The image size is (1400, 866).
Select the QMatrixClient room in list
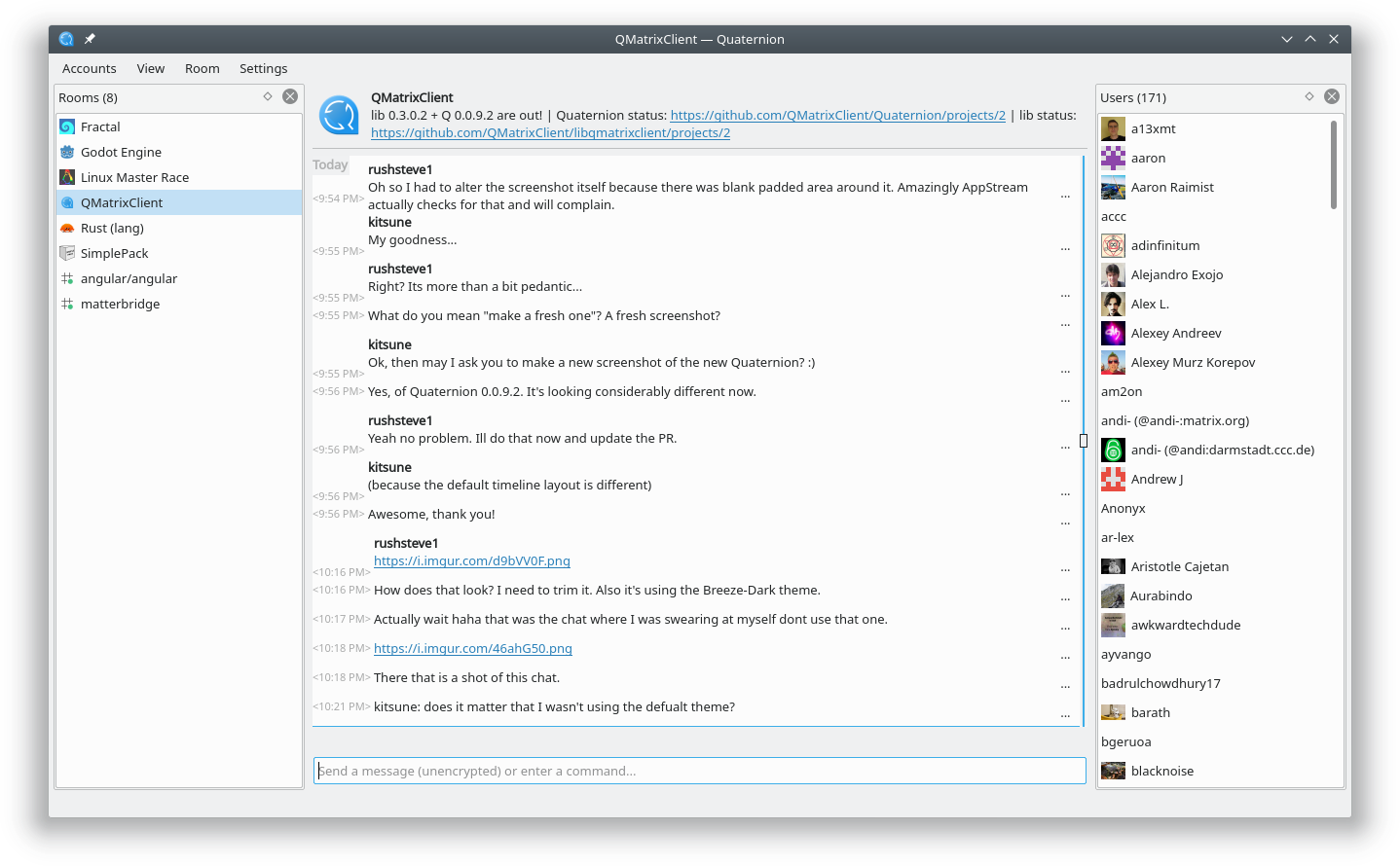click(179, 202)
